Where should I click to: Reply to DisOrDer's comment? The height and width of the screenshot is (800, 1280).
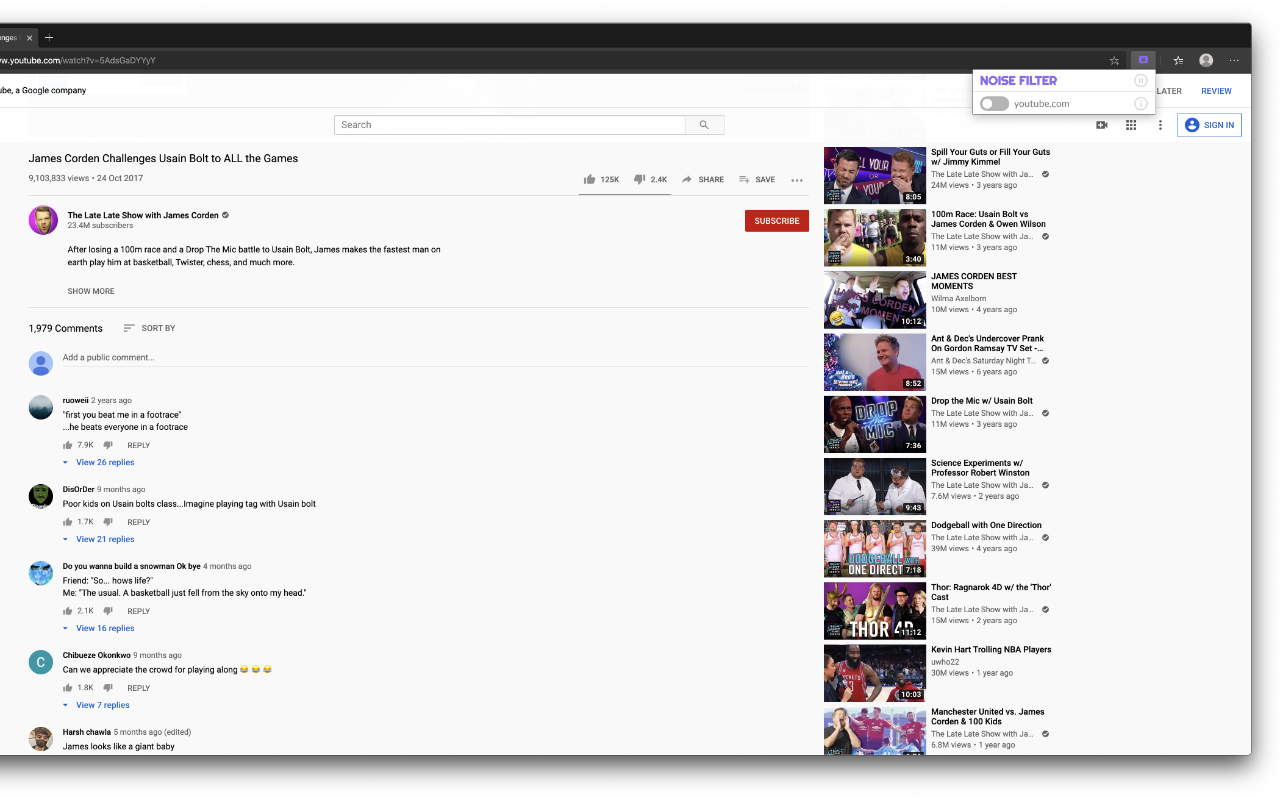point(139,522)
